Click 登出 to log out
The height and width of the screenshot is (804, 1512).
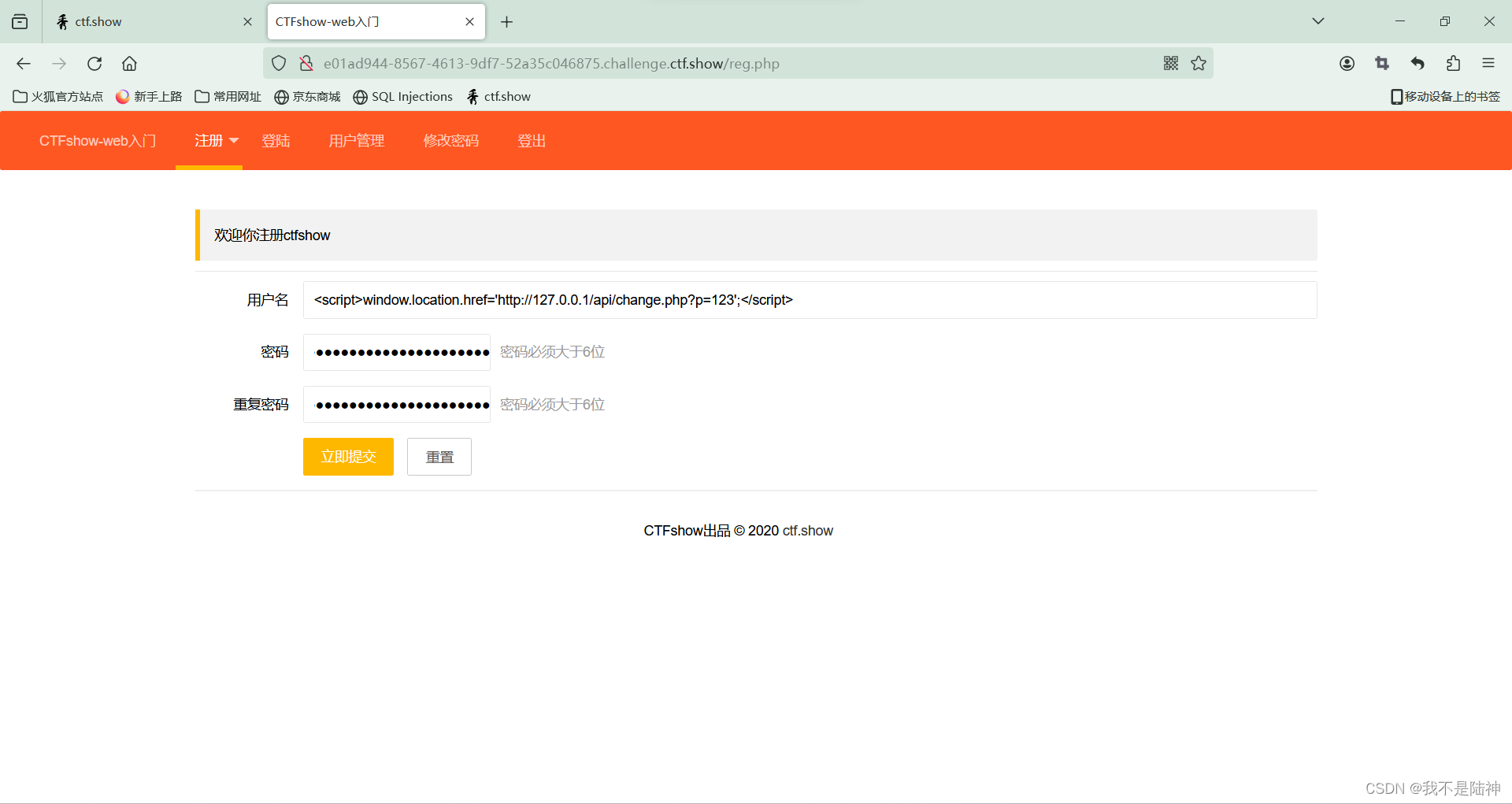[x=532, y=141]
